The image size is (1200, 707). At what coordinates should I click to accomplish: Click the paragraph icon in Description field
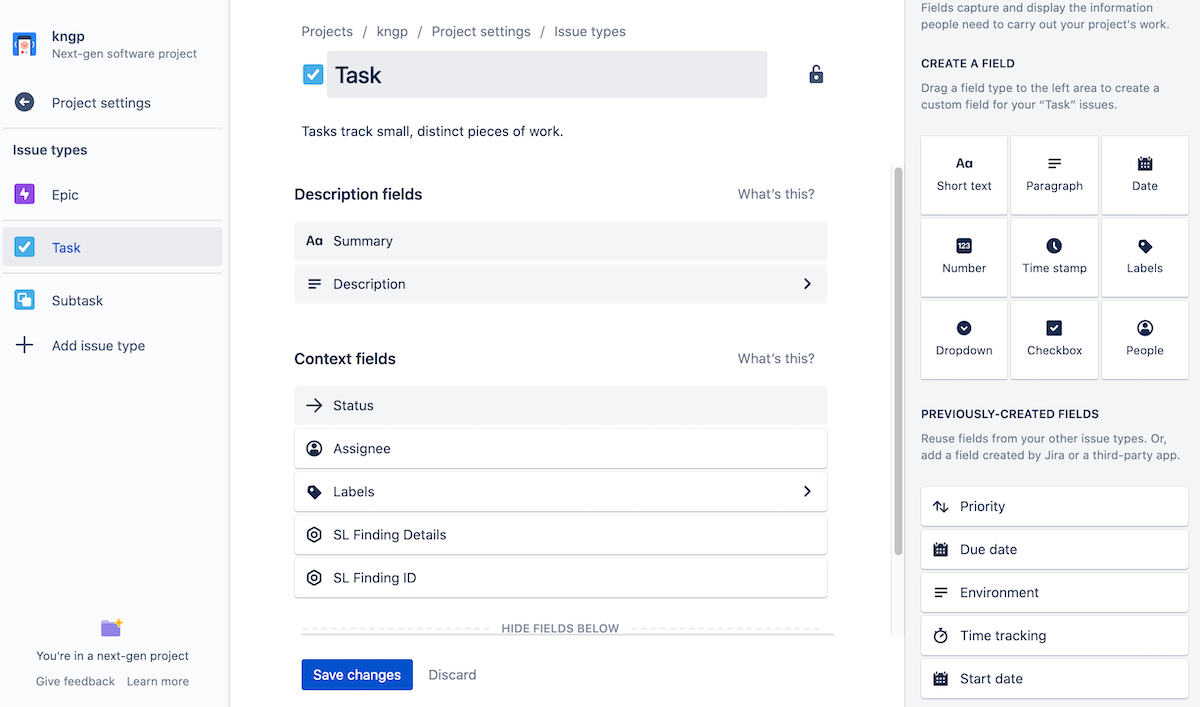[314, 284]
